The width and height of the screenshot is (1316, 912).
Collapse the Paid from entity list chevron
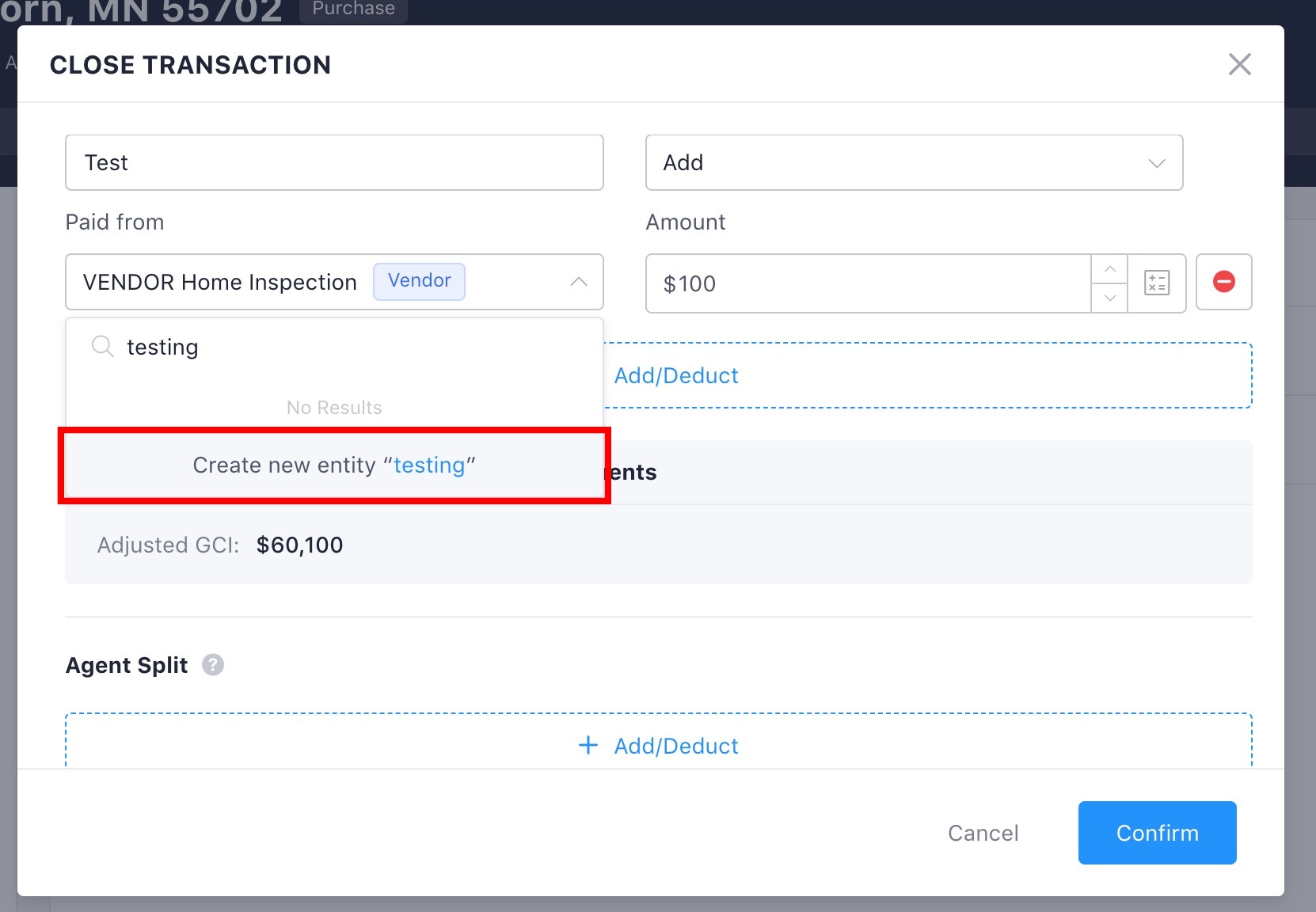pos(579,282)
